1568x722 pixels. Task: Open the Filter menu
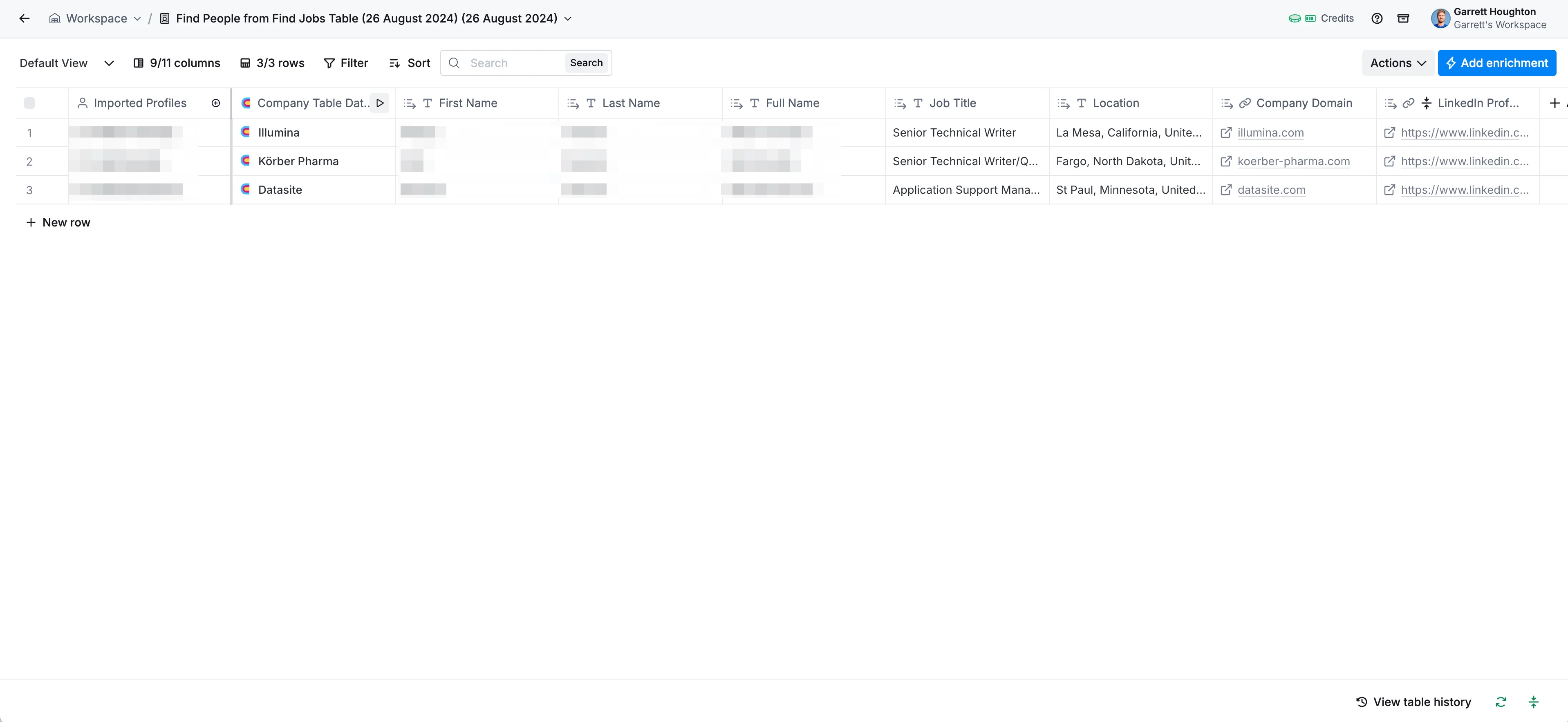point(346,63)
